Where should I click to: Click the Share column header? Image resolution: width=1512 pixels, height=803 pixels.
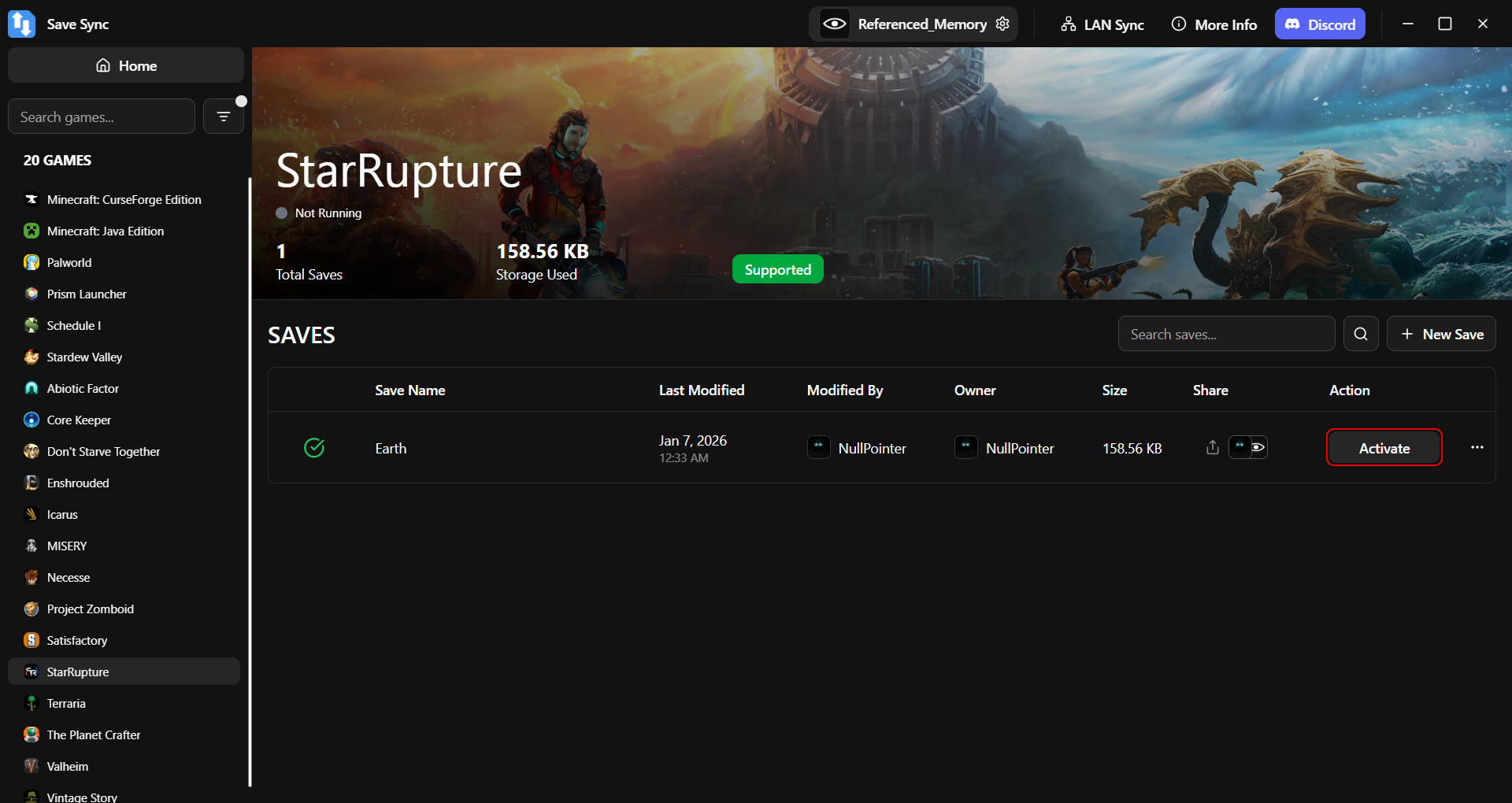(1210, 390)
